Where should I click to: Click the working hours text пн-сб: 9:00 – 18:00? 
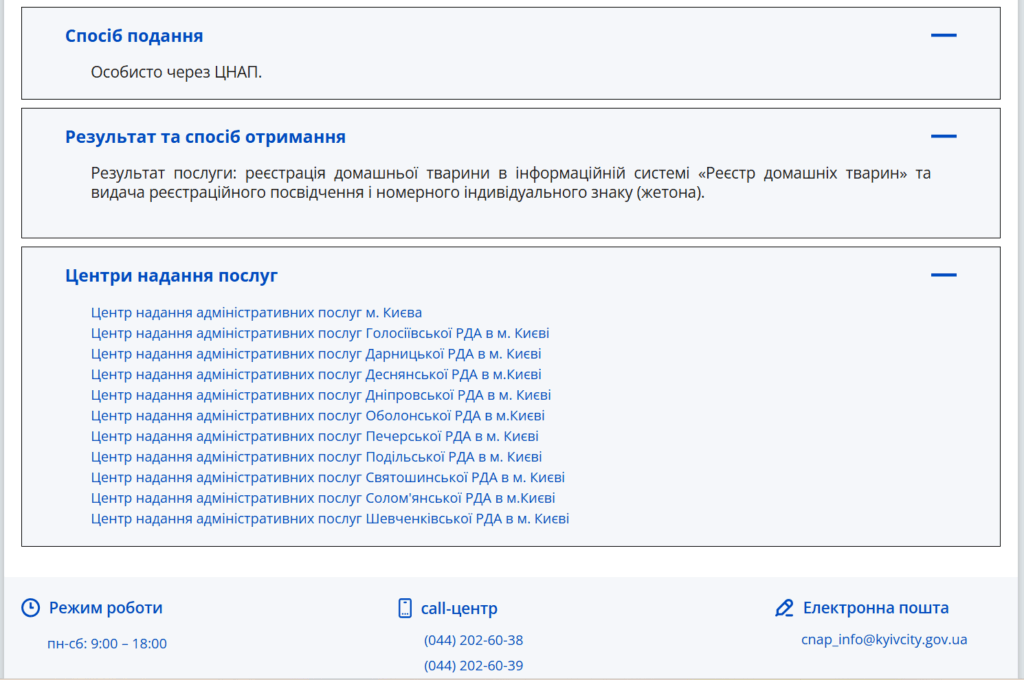[107, 643]
